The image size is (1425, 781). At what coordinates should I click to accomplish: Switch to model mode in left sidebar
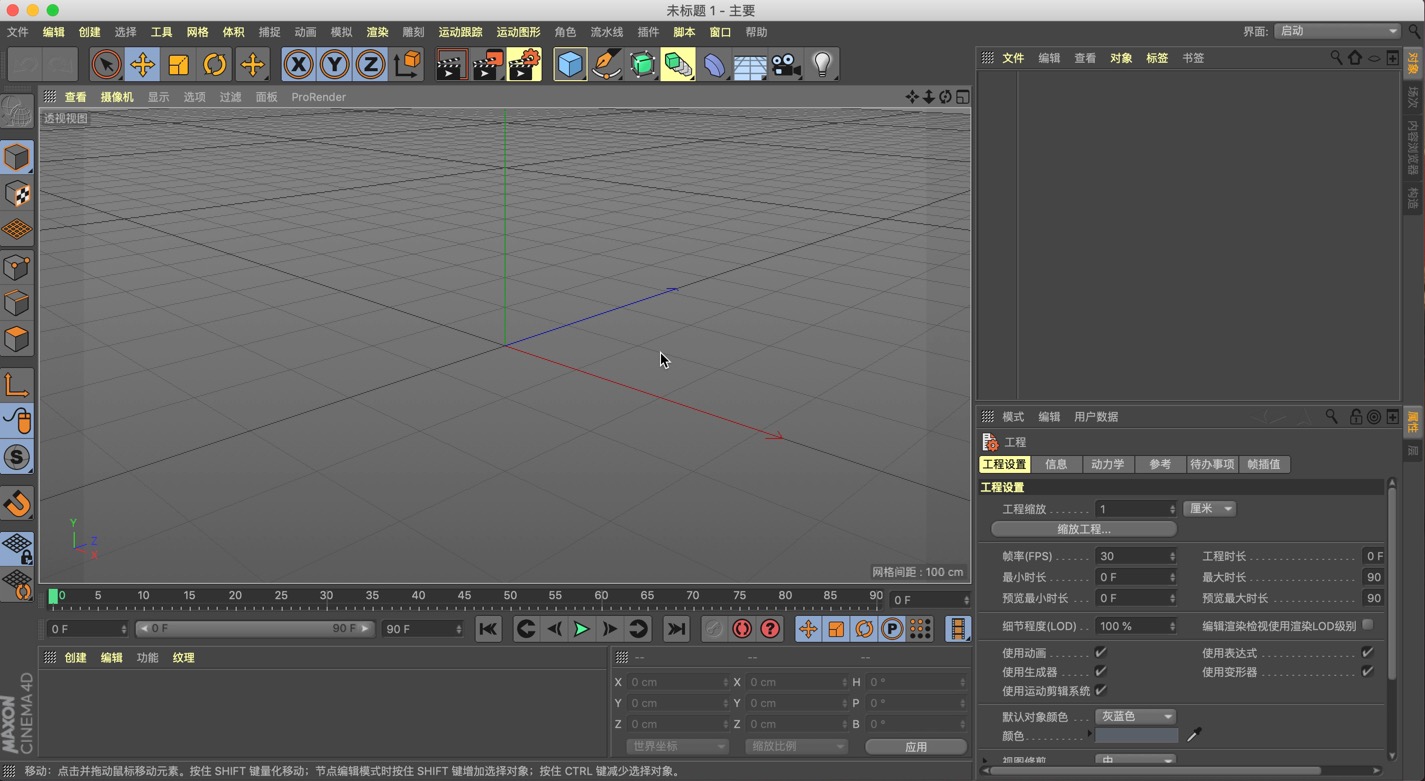pos(17,157)
